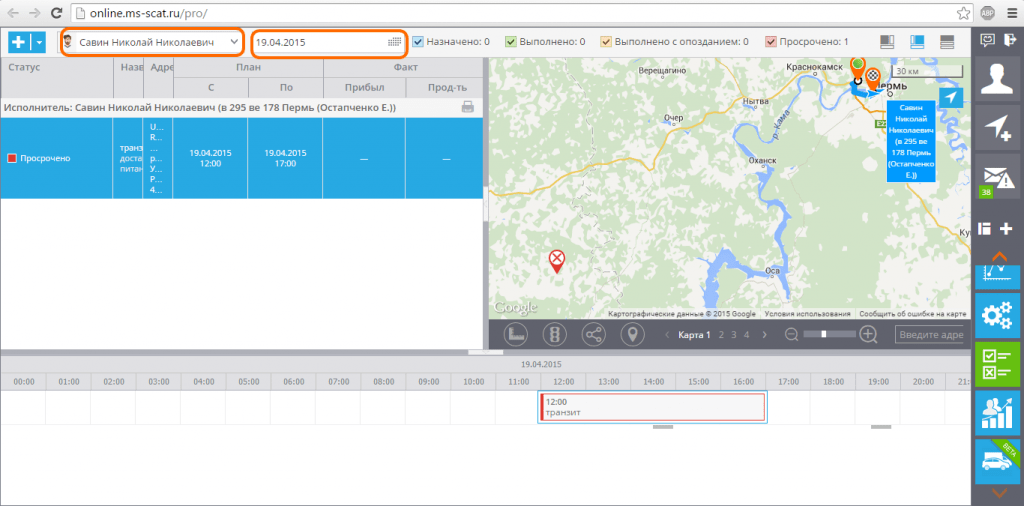This screenshot has height=506, width=1024.
Task: Switch to map tab 2
Action: (721, 335)
